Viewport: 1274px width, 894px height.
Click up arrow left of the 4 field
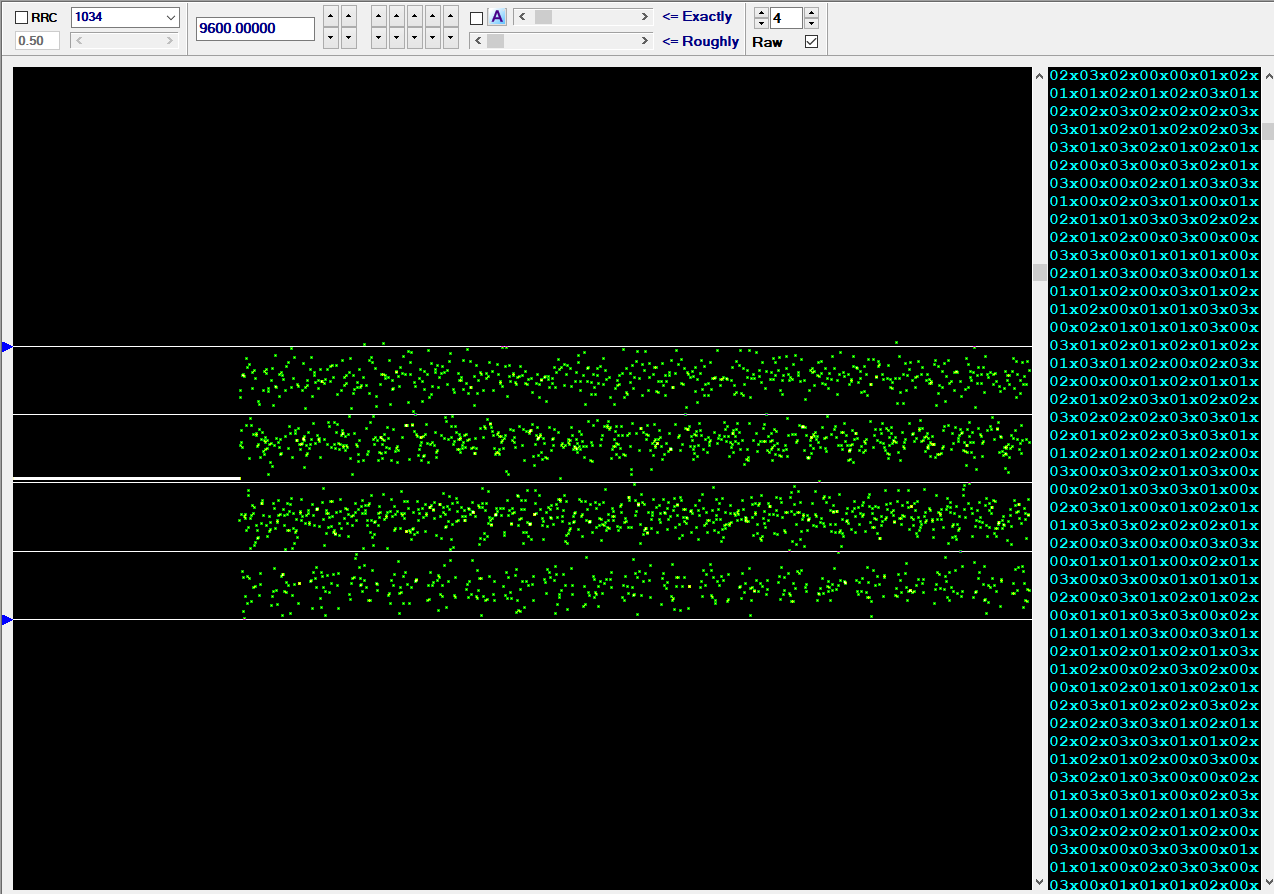coord(761,12)
